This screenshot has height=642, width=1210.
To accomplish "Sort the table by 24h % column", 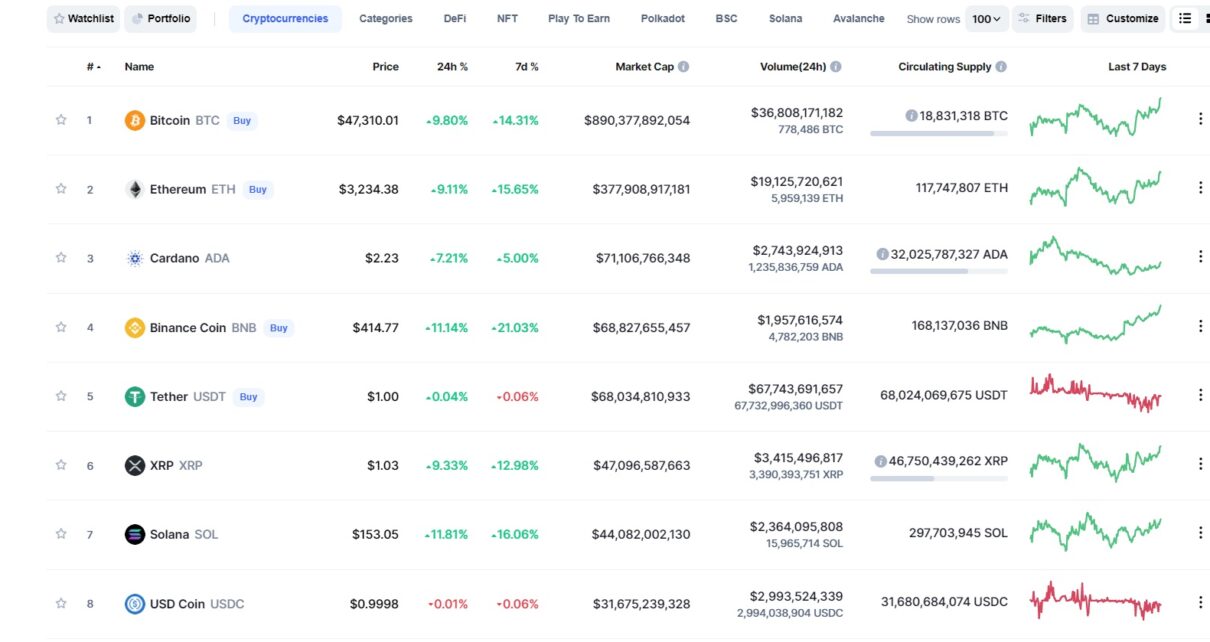I will (452, 67).
